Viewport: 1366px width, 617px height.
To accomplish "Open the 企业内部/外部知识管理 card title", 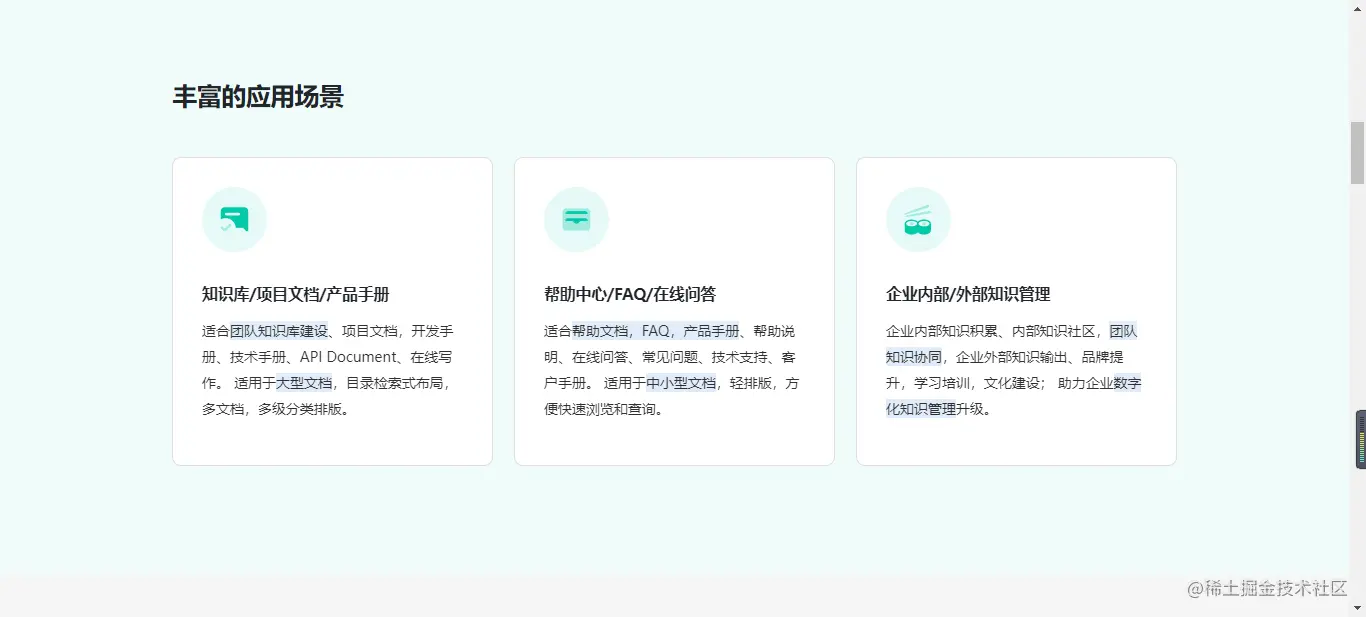I will tap(968, 294).
